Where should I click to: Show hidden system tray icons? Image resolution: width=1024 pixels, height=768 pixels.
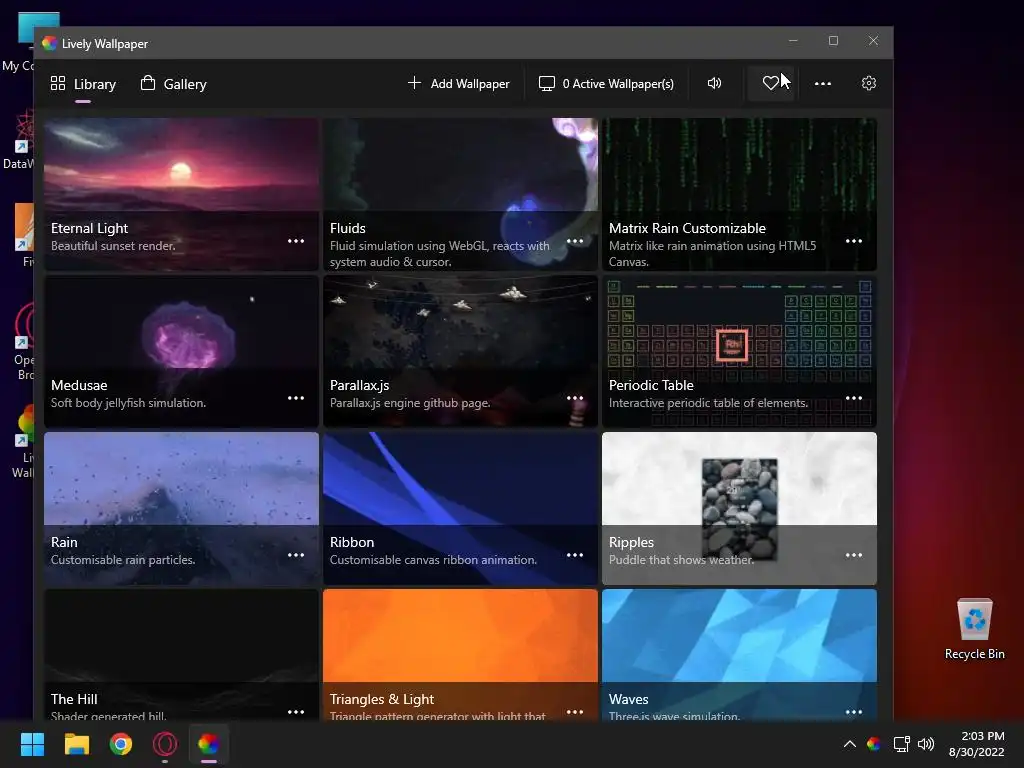[x=850, y=744]
